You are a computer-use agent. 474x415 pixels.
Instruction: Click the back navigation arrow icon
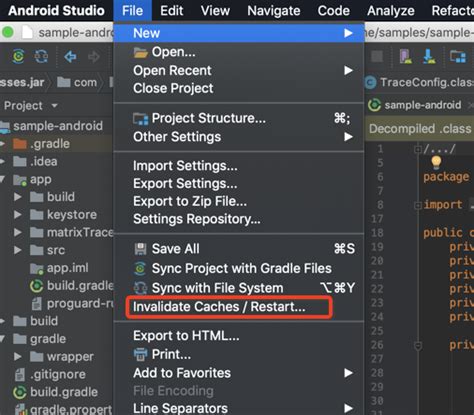pyautogui.click(x=70, y=57)
